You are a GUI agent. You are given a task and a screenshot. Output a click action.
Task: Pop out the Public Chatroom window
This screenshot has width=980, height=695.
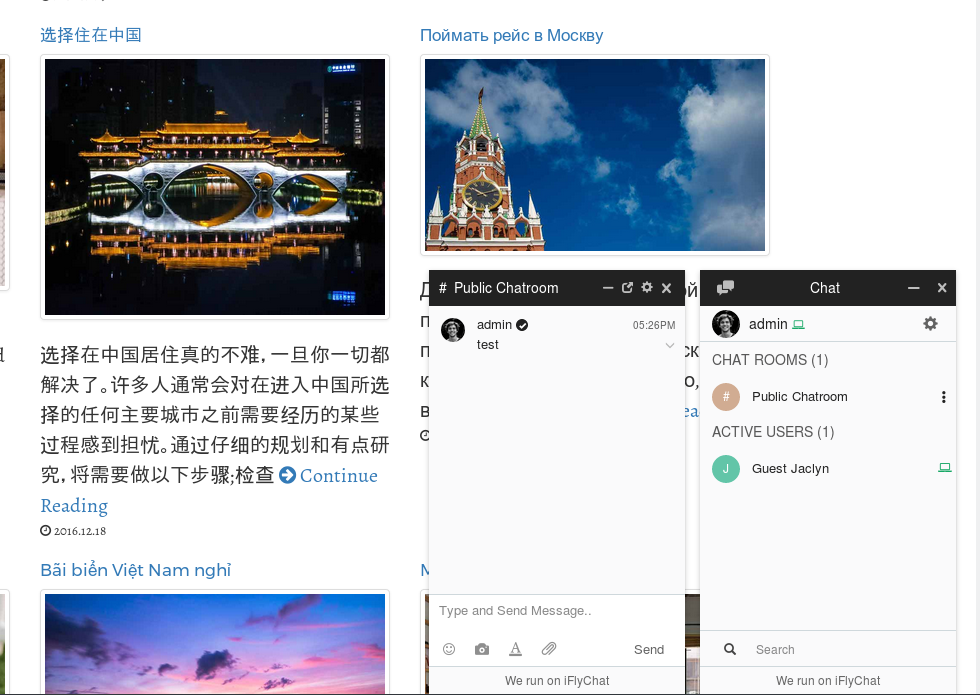coord(628,288)
